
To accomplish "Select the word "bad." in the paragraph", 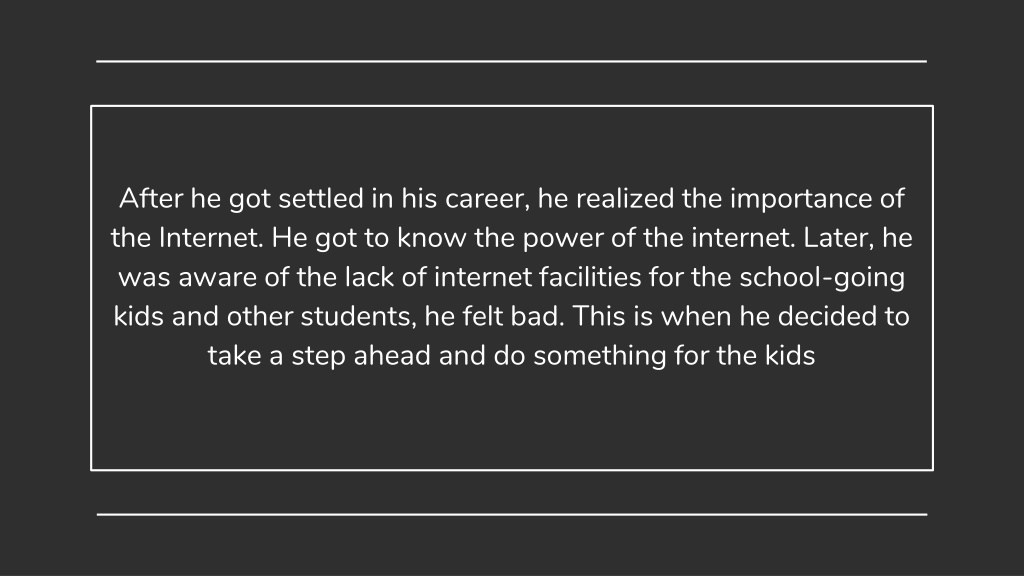I will 537,316.
